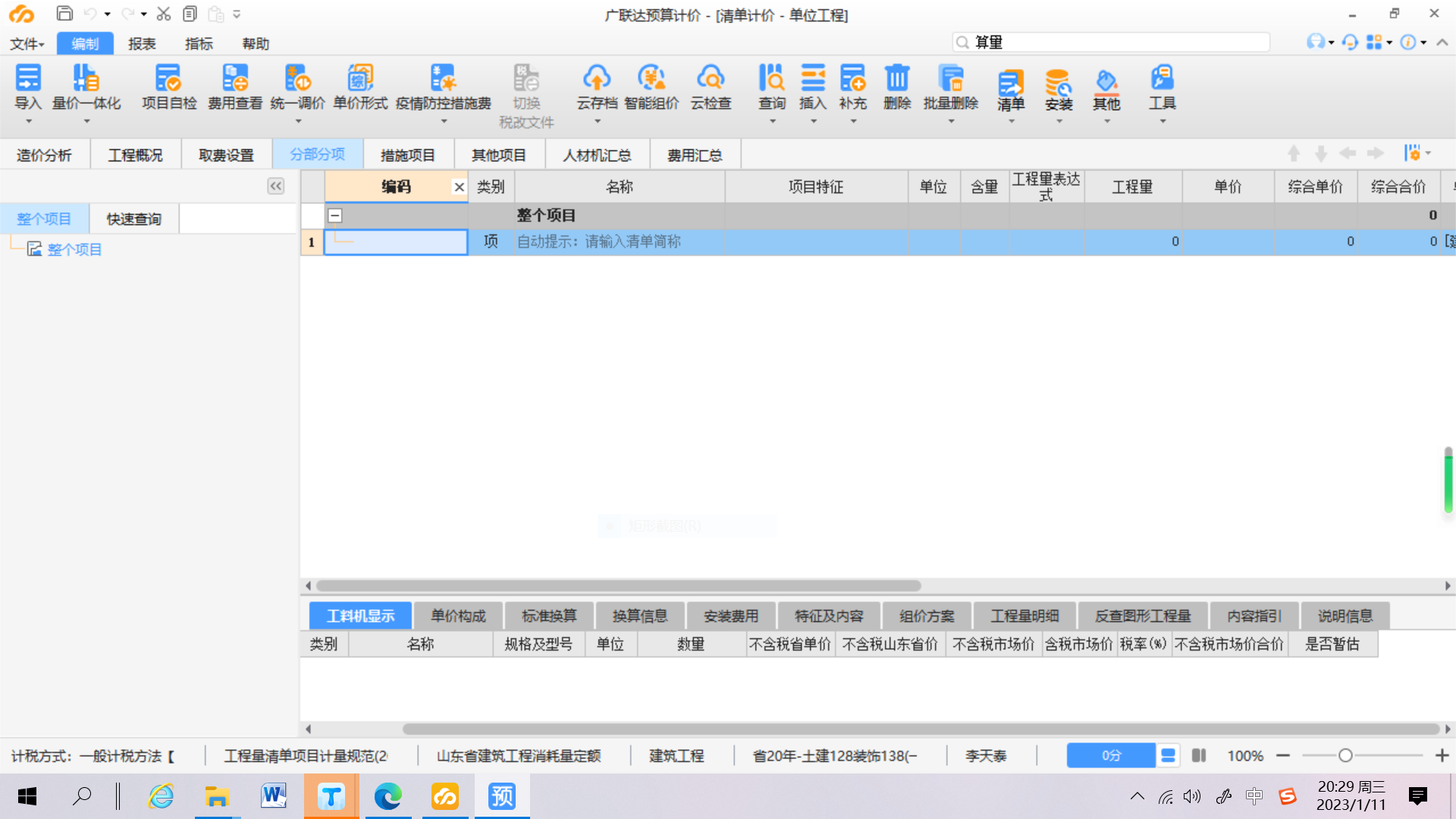Open Windows Start menu
The height and width of the screenshot is (819, 1456).
(x=27, y=796)
